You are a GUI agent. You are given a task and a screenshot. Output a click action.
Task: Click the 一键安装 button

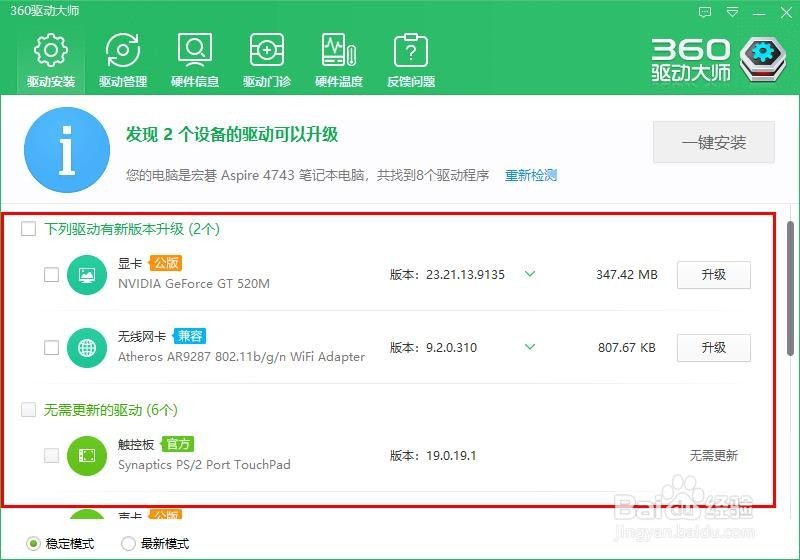coord(714,142)
